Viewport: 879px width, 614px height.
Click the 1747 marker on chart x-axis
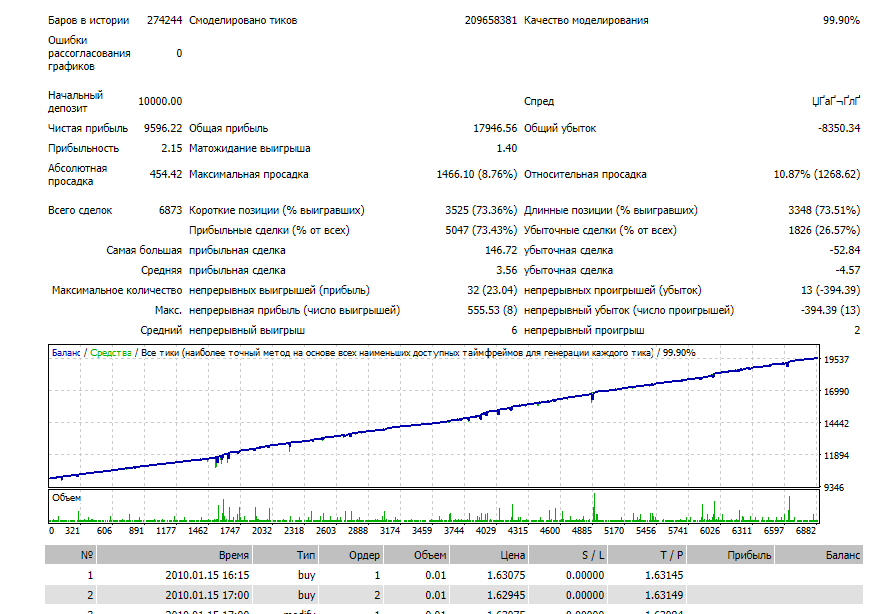(x=229, y=530)
